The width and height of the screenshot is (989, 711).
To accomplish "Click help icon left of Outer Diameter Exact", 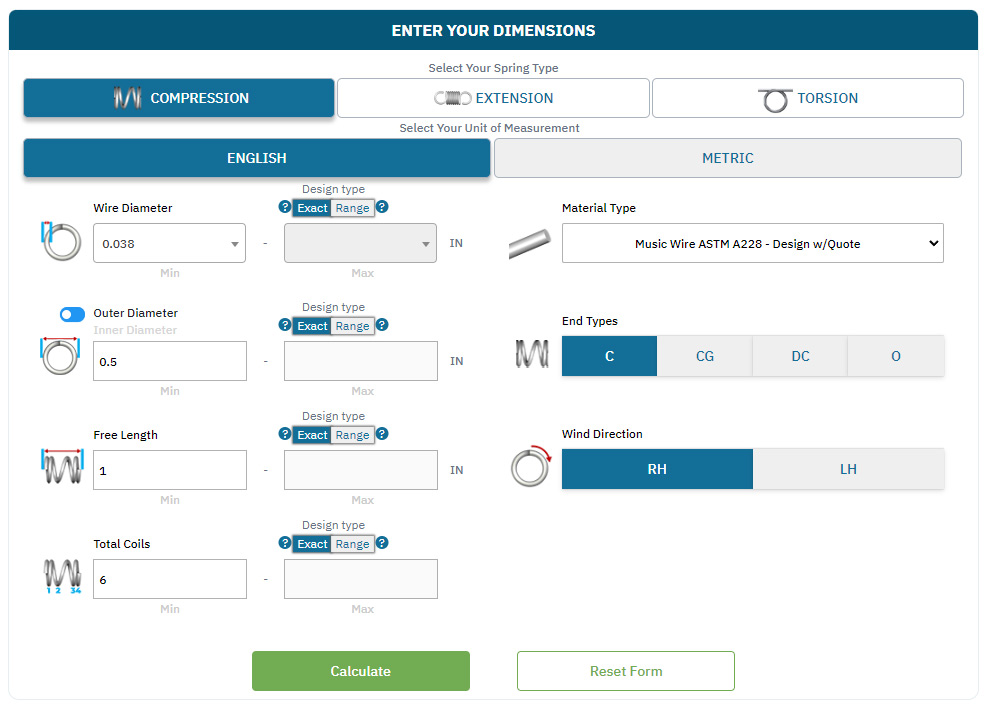I will pos(285,326).
